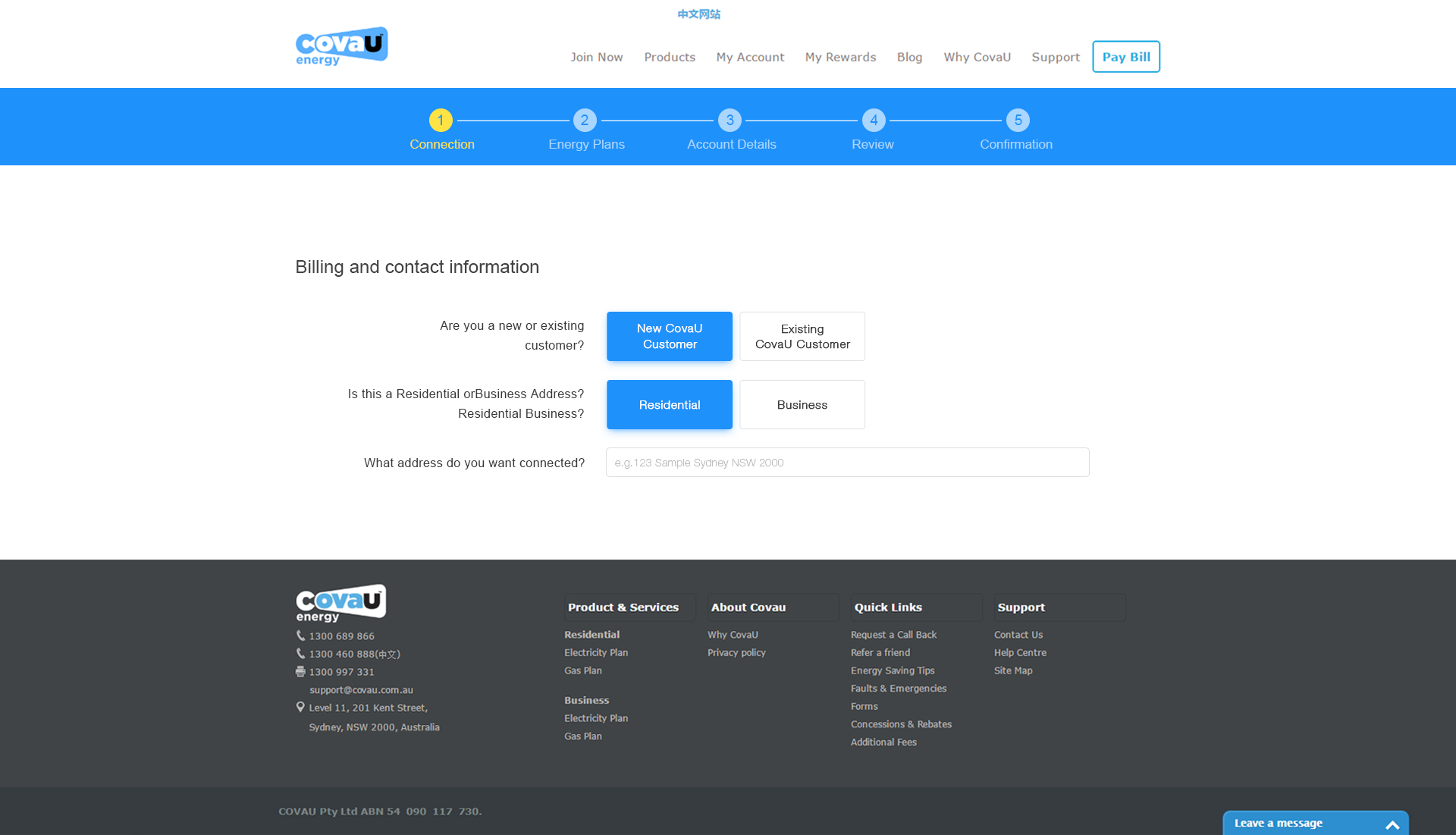The height and width of the screenshot is (835, 1456).
Task: Click About Covau footer heading
Action: point(748,607)
